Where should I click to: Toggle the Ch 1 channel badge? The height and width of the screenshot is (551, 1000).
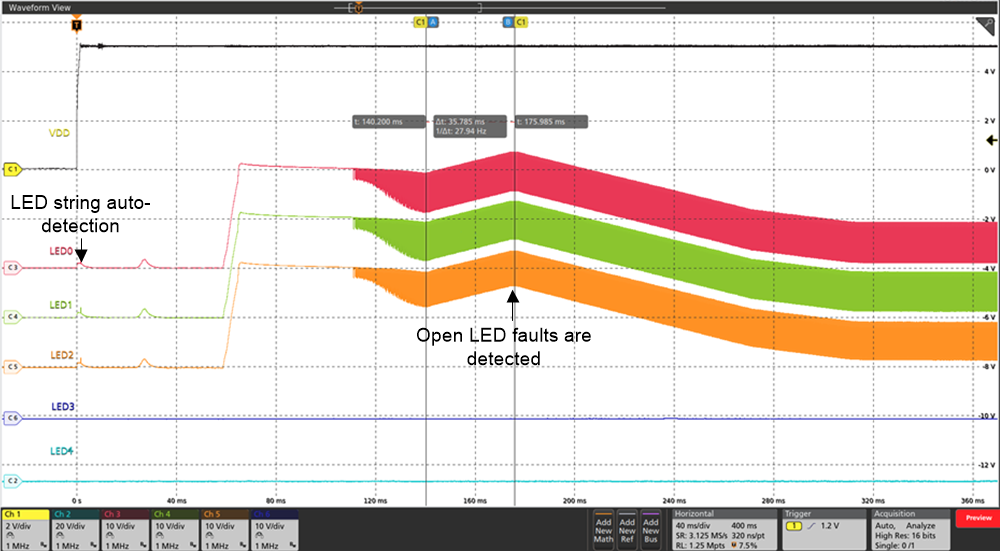[x=25, y=529]
